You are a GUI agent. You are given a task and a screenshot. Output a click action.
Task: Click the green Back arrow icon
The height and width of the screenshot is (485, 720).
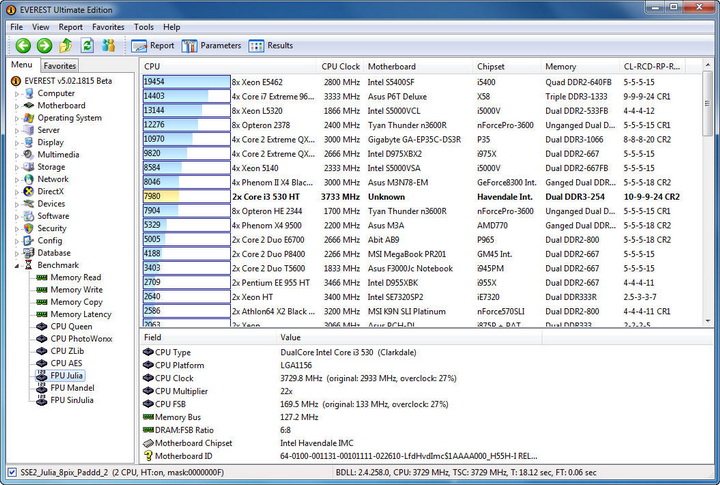point(23,45)
